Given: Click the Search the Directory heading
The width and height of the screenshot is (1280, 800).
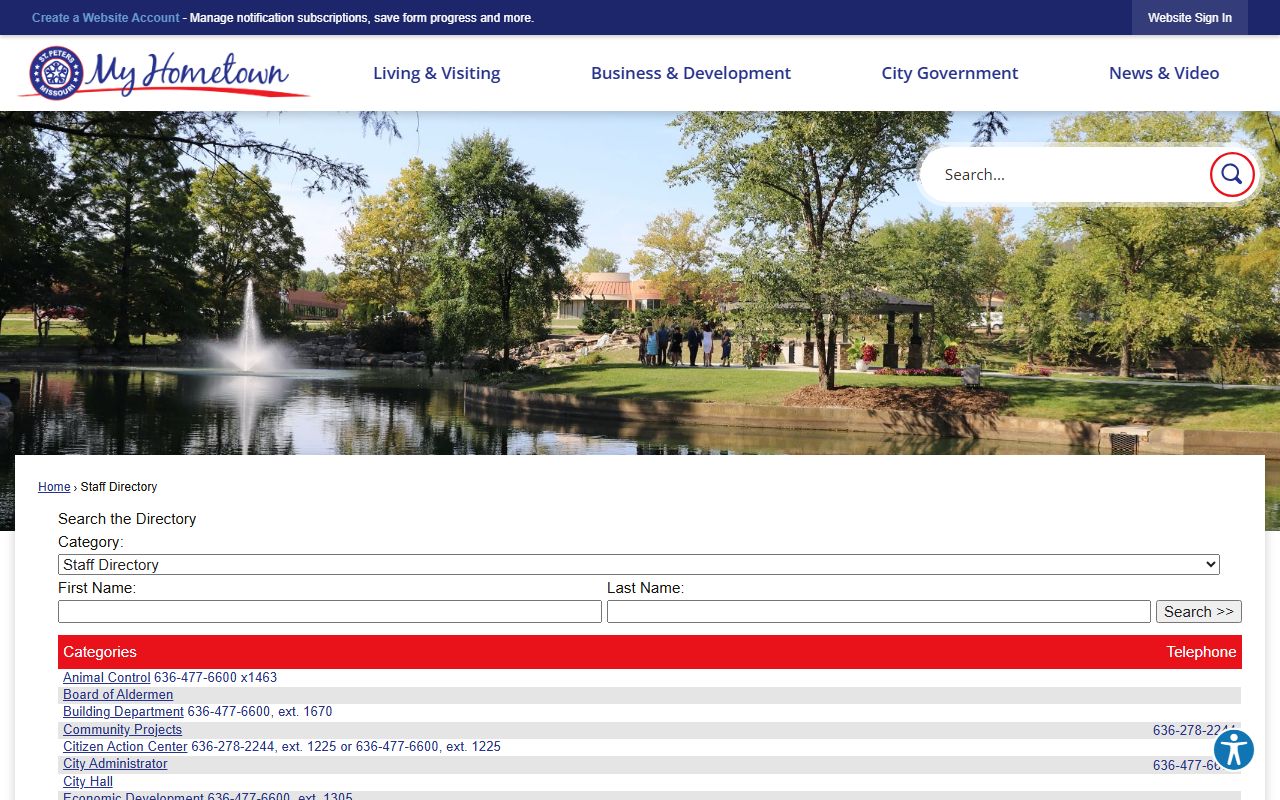Looking at the screenshot, I should pyautogui.click(x=127, y=519).
